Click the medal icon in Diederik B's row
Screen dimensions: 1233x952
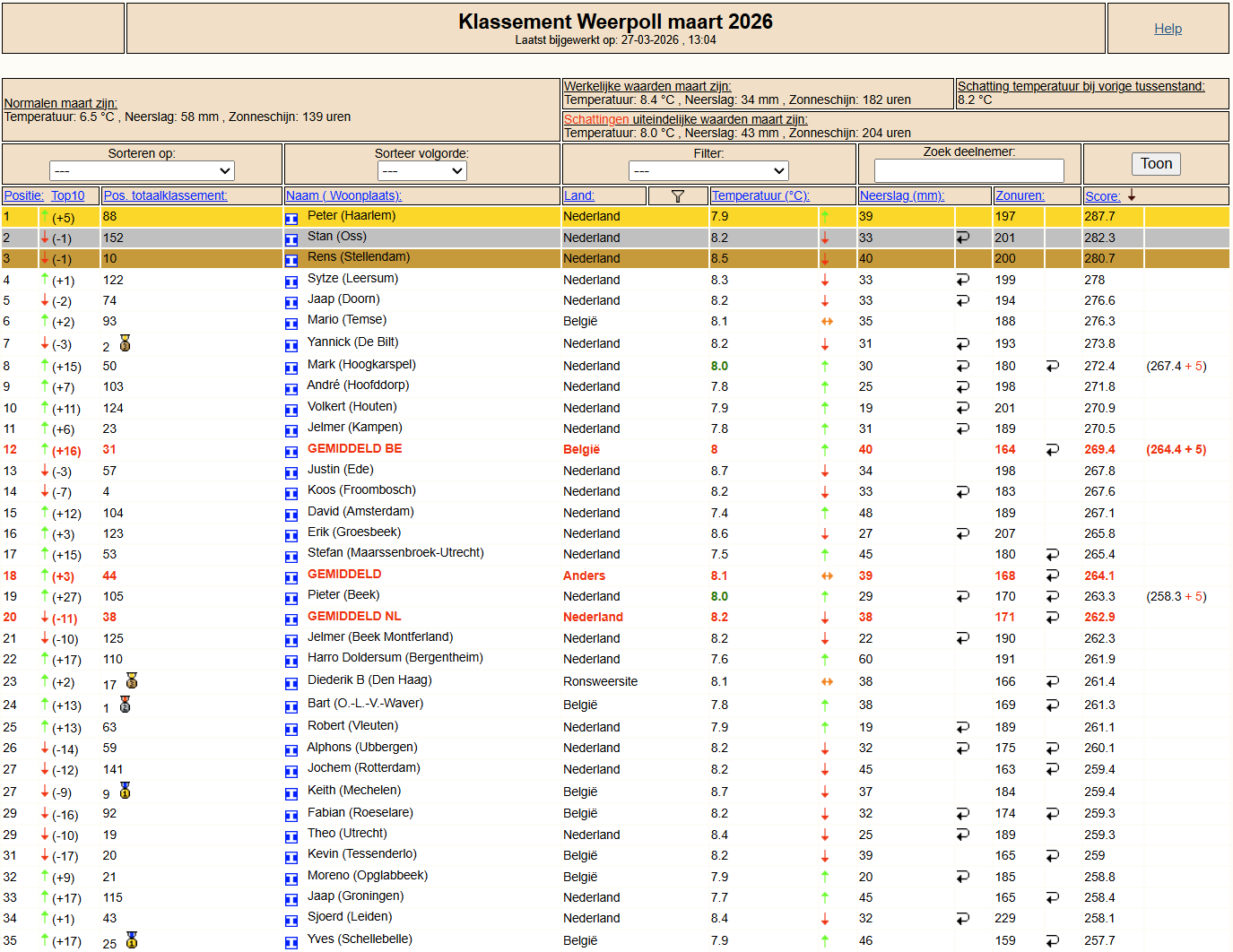(132, 681)
